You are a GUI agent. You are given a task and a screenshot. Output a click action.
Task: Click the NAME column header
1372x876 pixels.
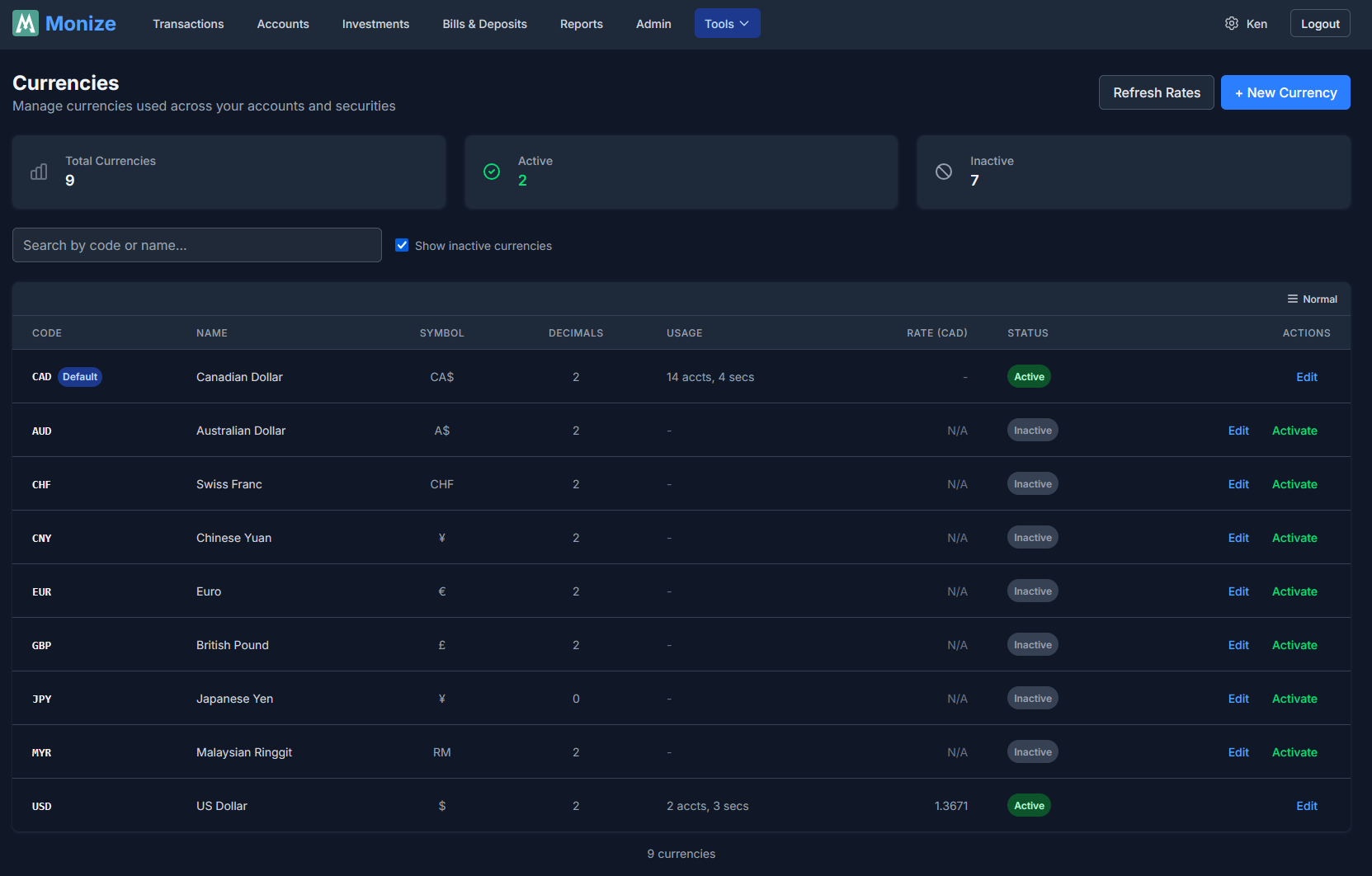point(212,333)
